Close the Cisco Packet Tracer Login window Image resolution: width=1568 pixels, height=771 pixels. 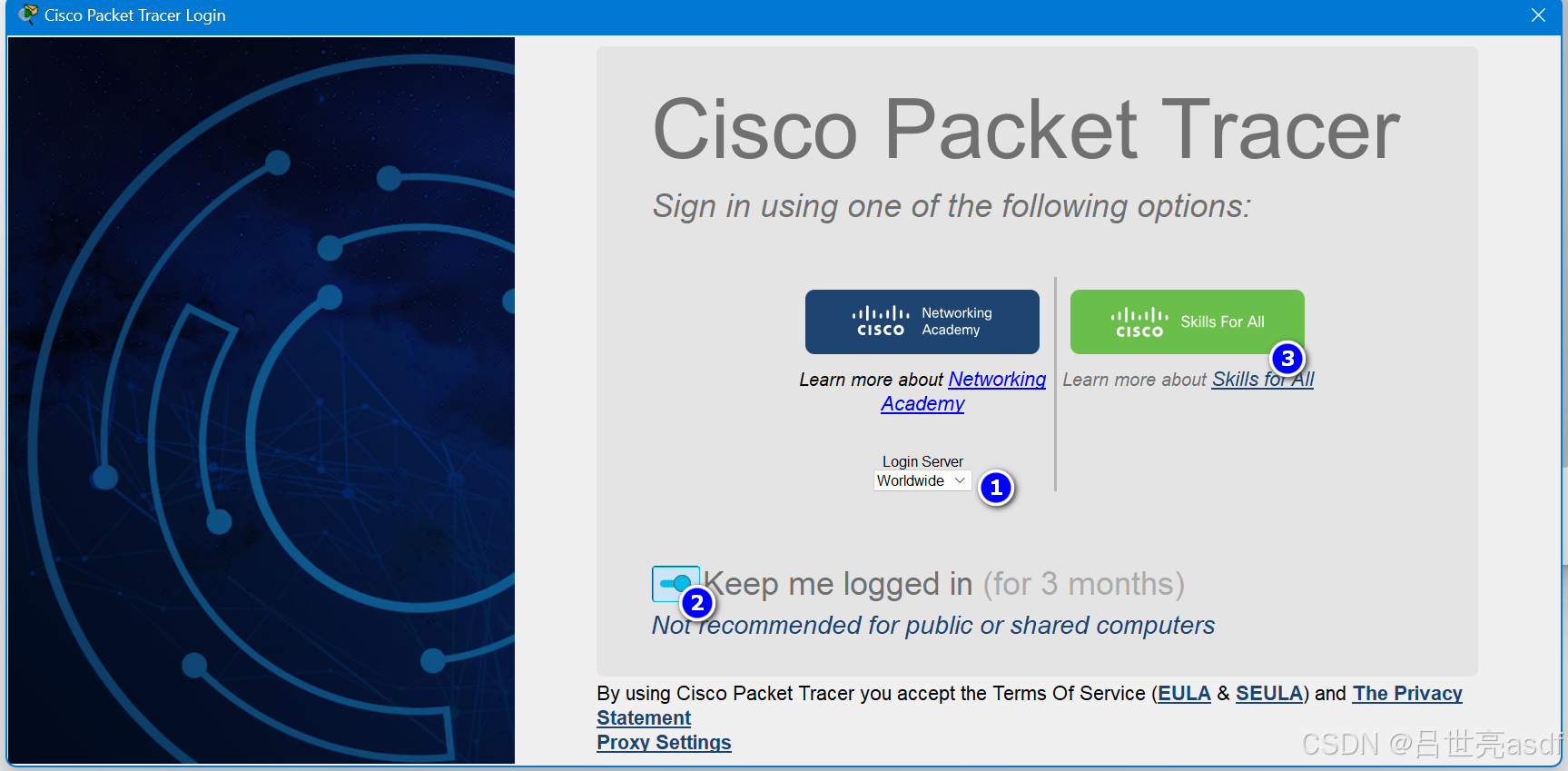tap(1538, 15)
